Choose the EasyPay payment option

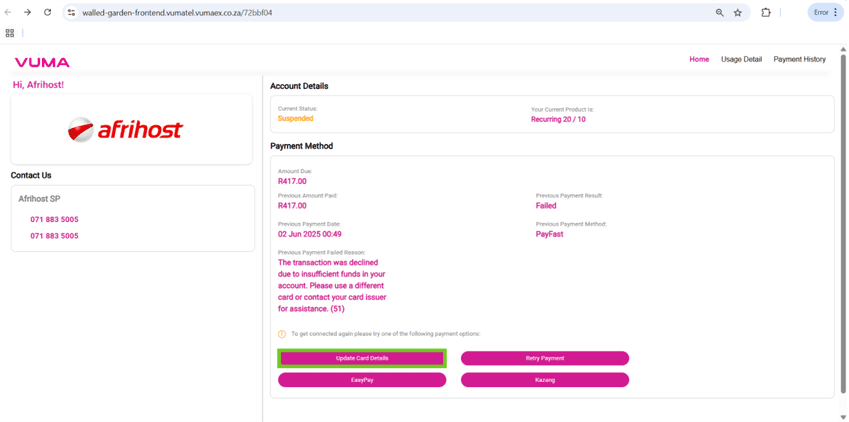(362, 380)
